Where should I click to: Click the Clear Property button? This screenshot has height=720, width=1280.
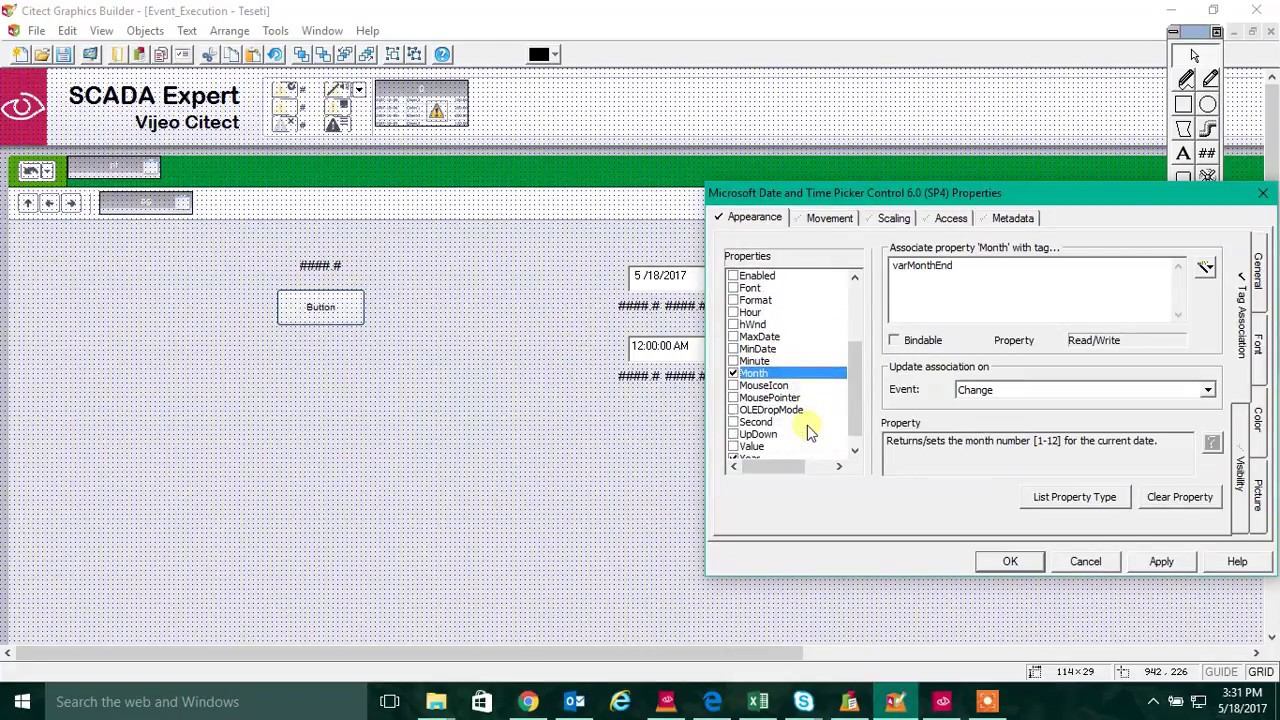pyautogui.click(x=1179, y=497)
